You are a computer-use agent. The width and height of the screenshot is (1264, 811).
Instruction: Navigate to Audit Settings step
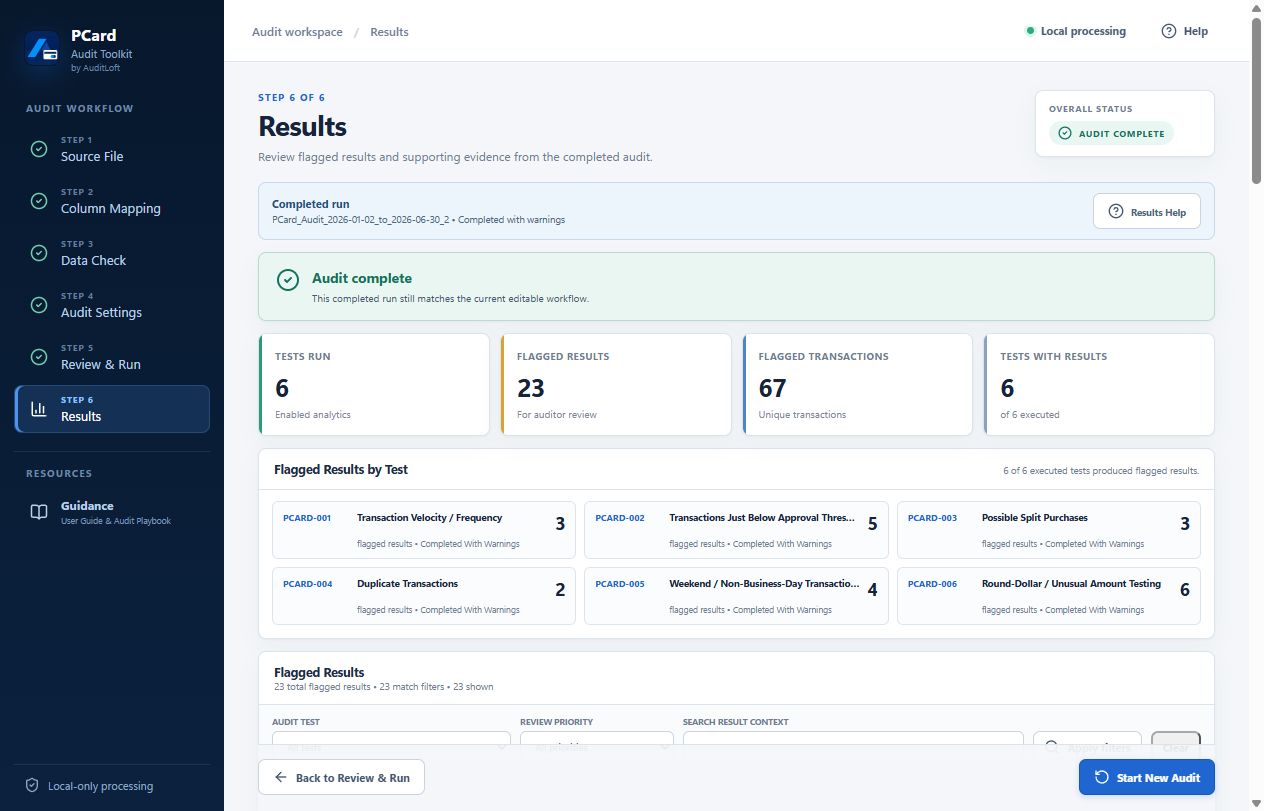click(x=112, y=305)
